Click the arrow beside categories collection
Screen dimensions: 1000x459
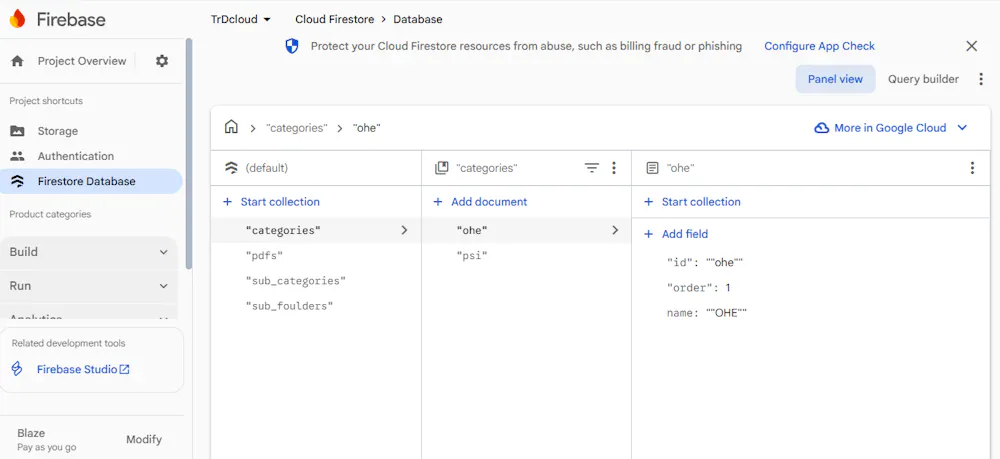pos(404,230)
